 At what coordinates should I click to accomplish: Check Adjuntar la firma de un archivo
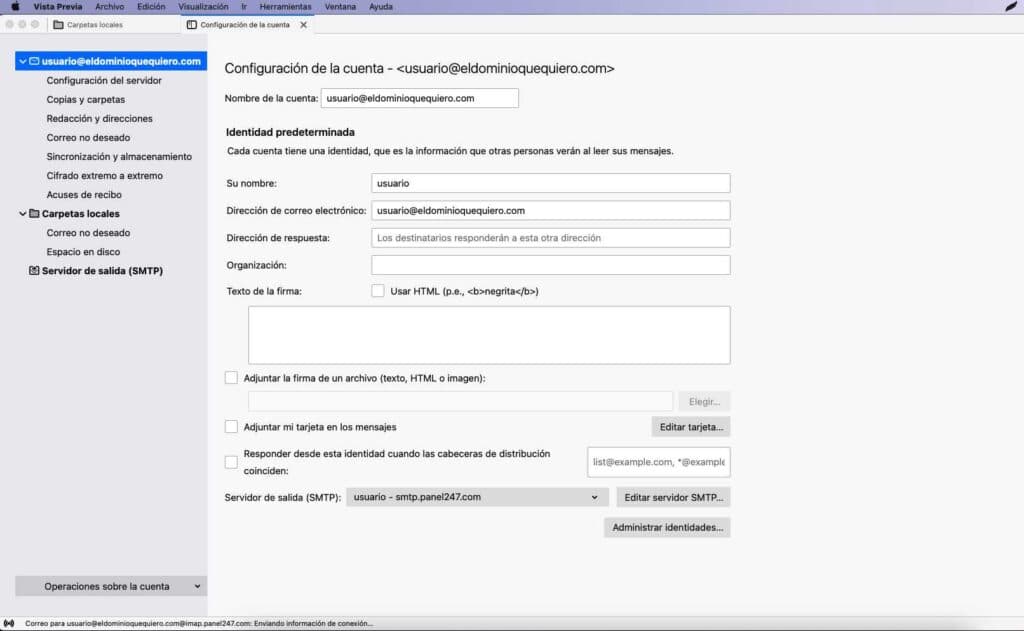[x=232, y=378]
